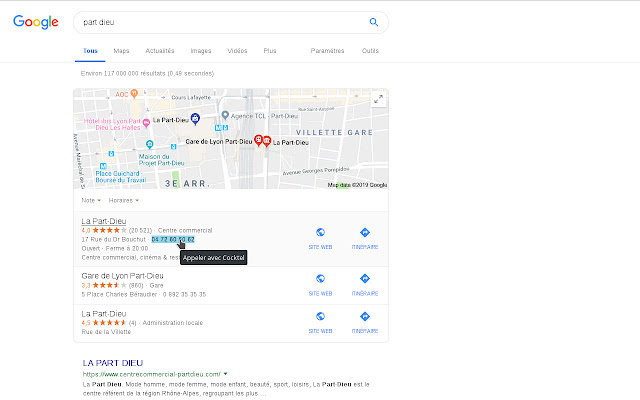Open directions icon for La Part-Dieu mall
Screen dimensions: 640x400
365,232
